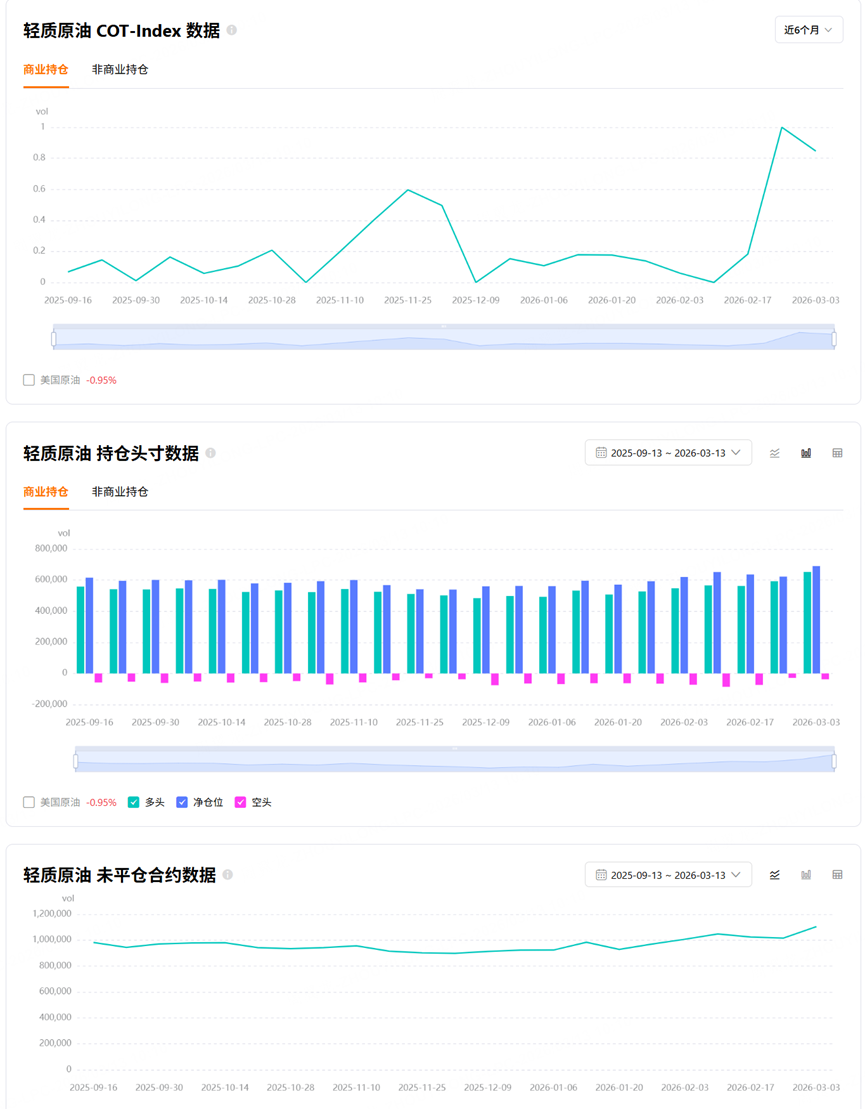865x1109 pixels.
Task: Enable 美国原油 checkbox under COT-Index chart
Action: tap(29, 380)
